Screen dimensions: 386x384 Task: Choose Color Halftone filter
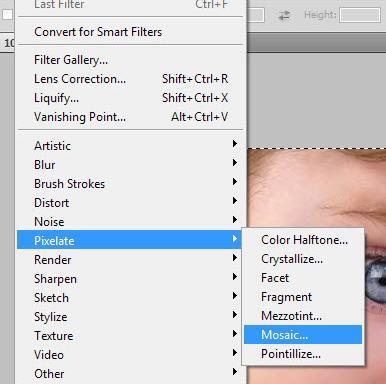click(x=303, y=240)
